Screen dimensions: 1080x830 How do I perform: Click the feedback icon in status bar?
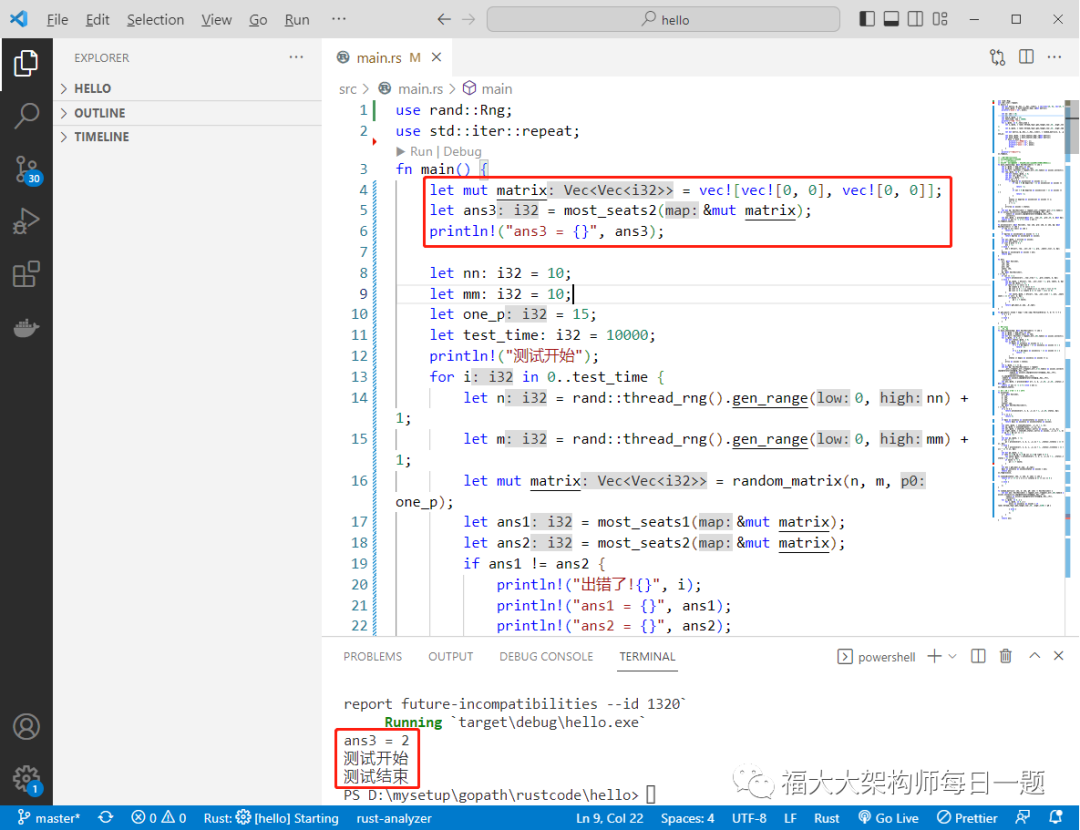(1023, 818)
